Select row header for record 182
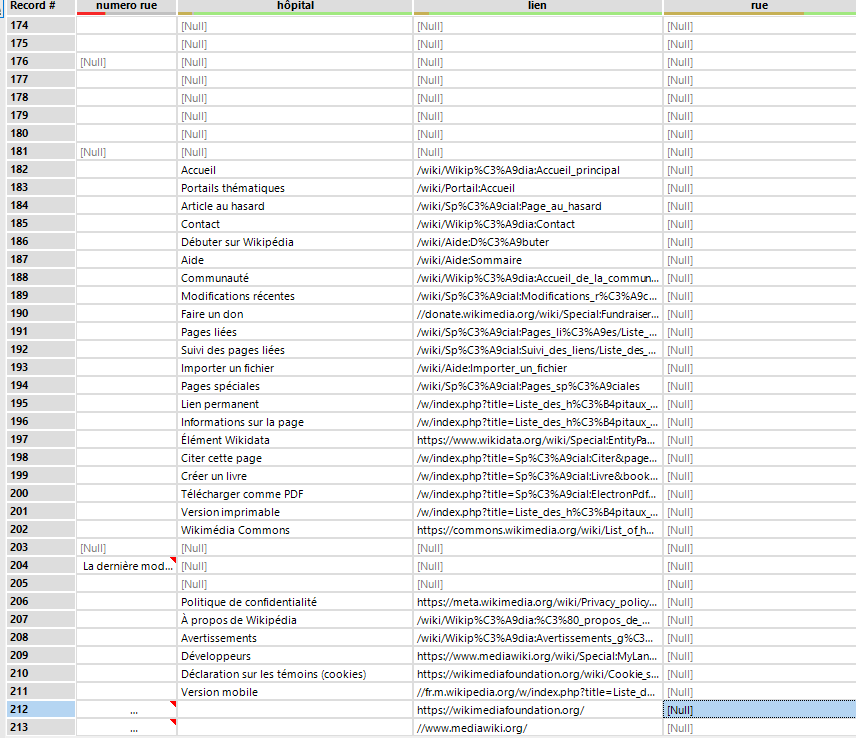The image size is (856, 738). tap(40, 170)
